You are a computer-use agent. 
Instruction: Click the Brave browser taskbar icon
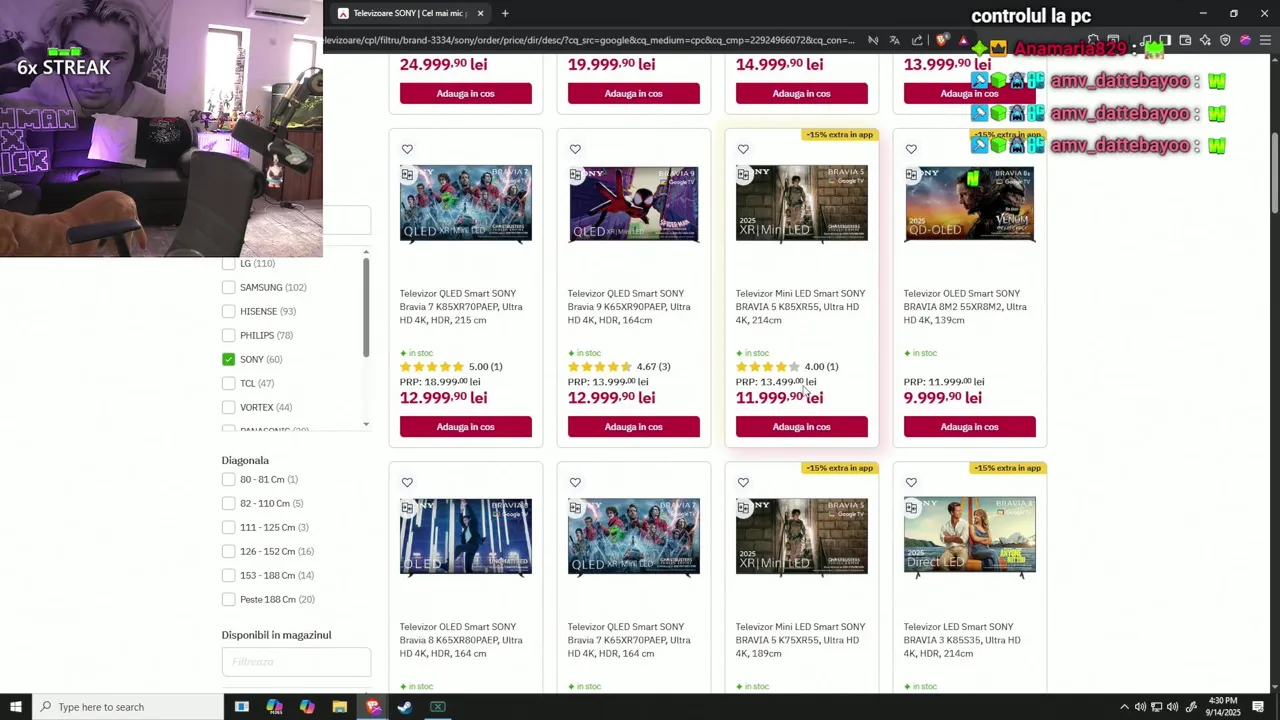coord(373,707)
